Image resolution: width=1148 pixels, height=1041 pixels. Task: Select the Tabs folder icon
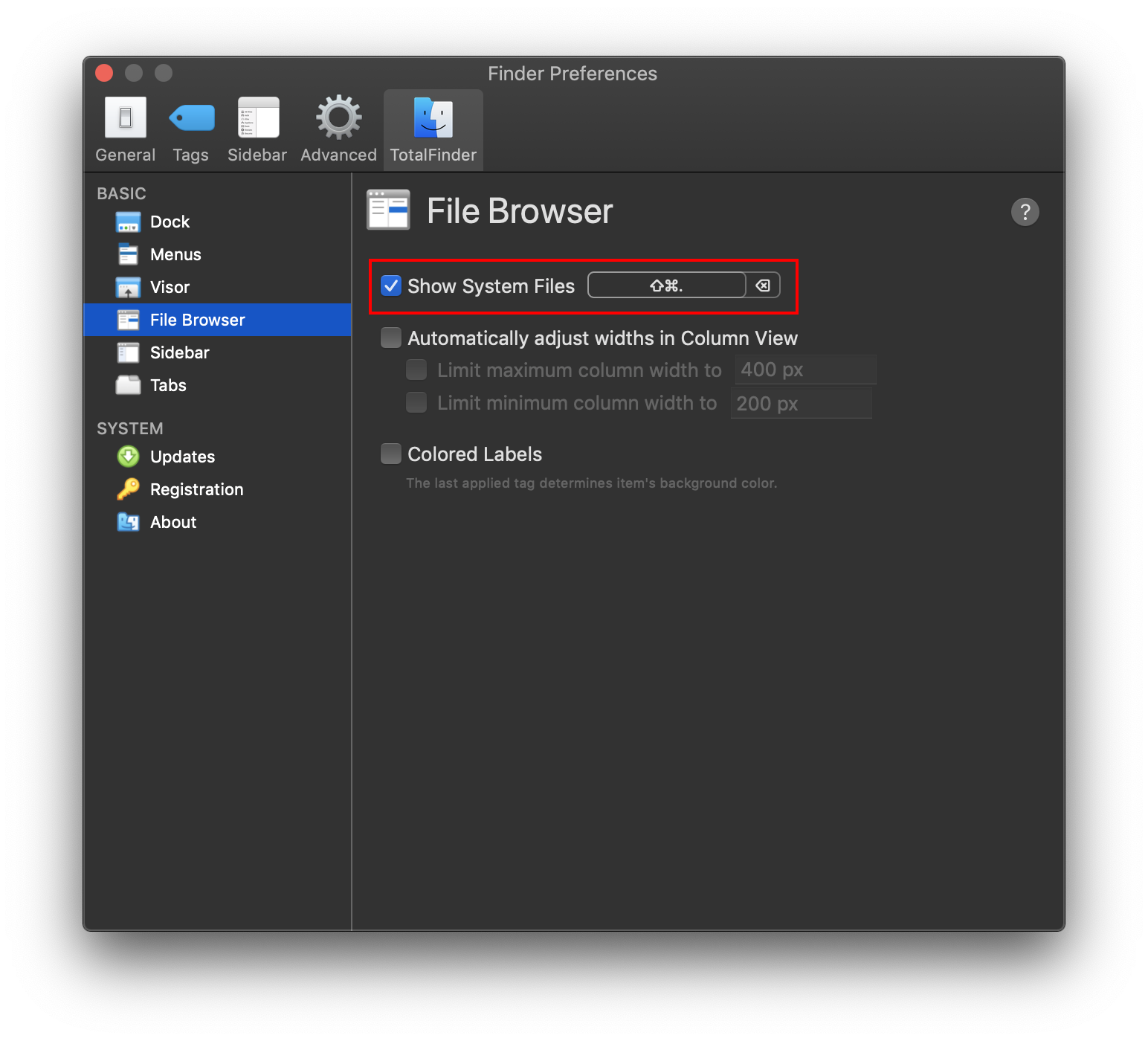point(128,384)
